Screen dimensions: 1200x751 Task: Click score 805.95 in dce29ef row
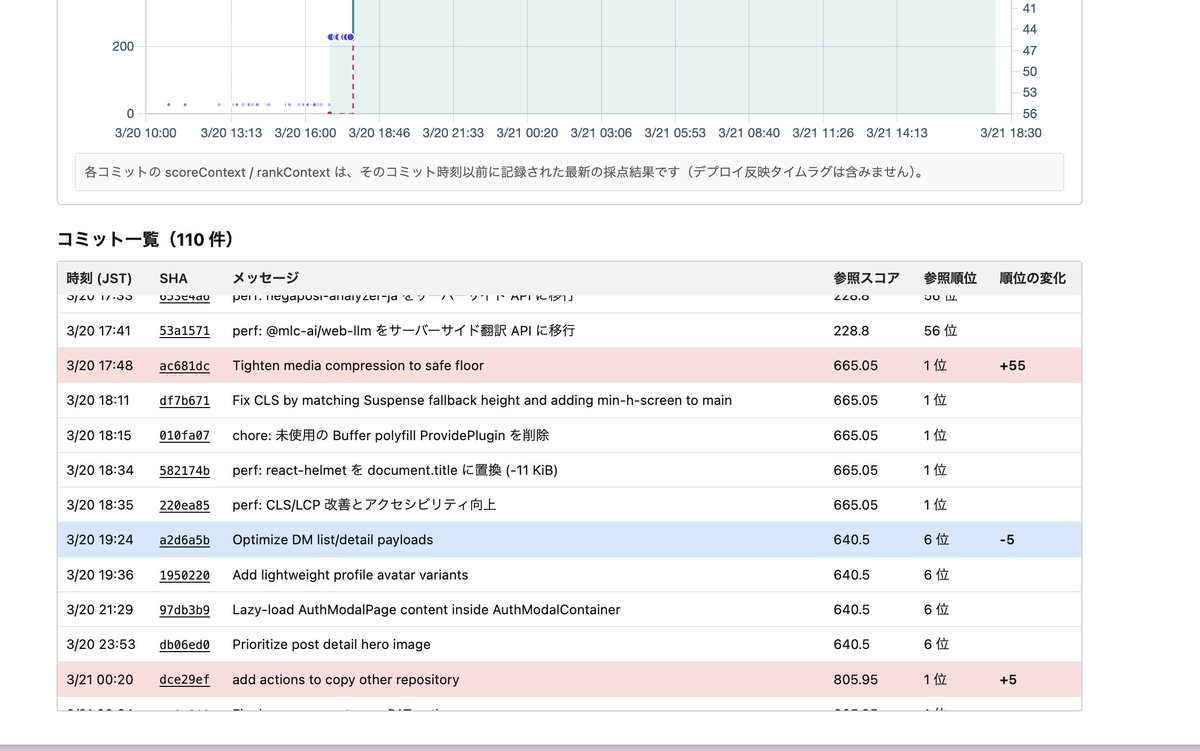pyautogui.click(x=856, y=680)
